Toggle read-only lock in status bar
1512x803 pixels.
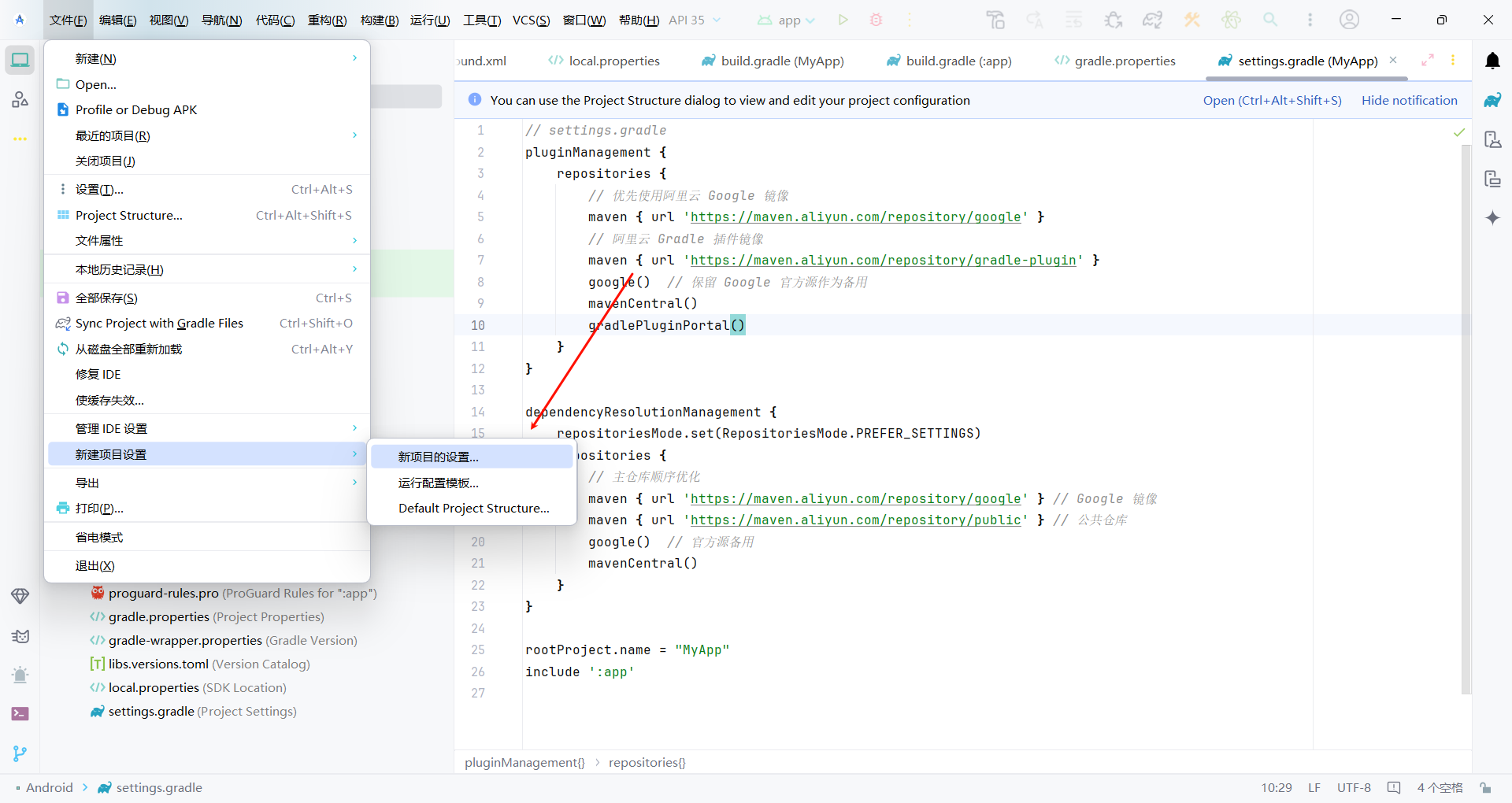point(1485,787)
